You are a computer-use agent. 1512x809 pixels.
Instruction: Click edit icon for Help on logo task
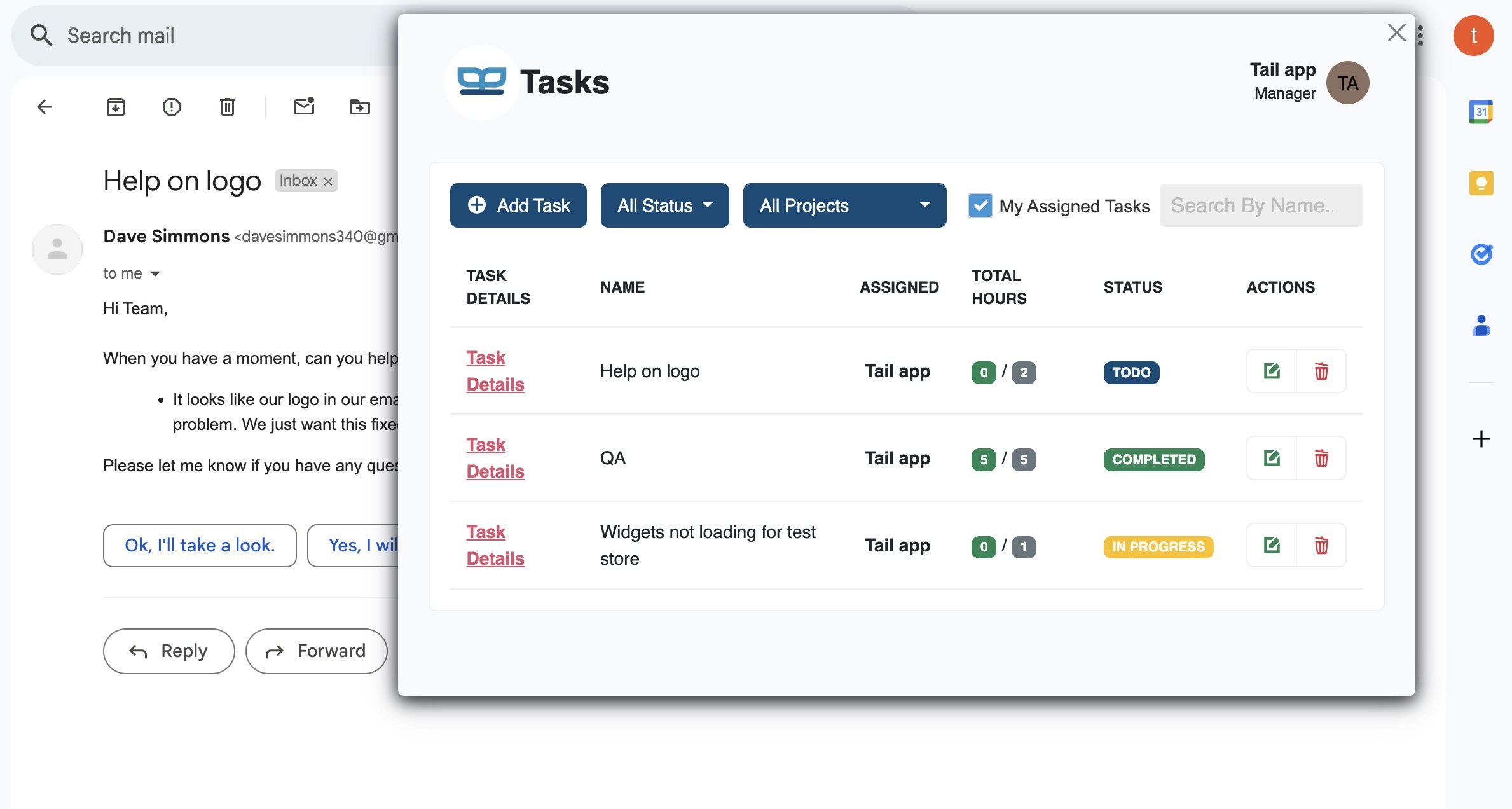click(x=1272, y=371)
